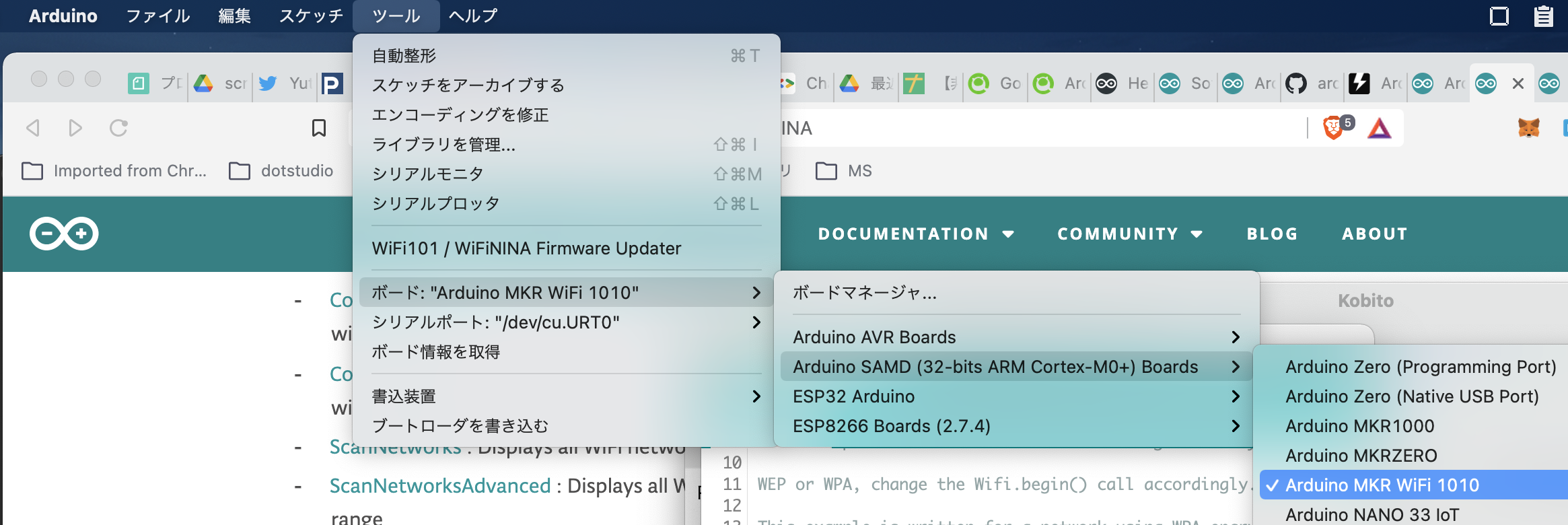Expand ESP8266 Boards (2.7.4) submenu
This screenshot has height=525, width=1568.
[1016, 426]
